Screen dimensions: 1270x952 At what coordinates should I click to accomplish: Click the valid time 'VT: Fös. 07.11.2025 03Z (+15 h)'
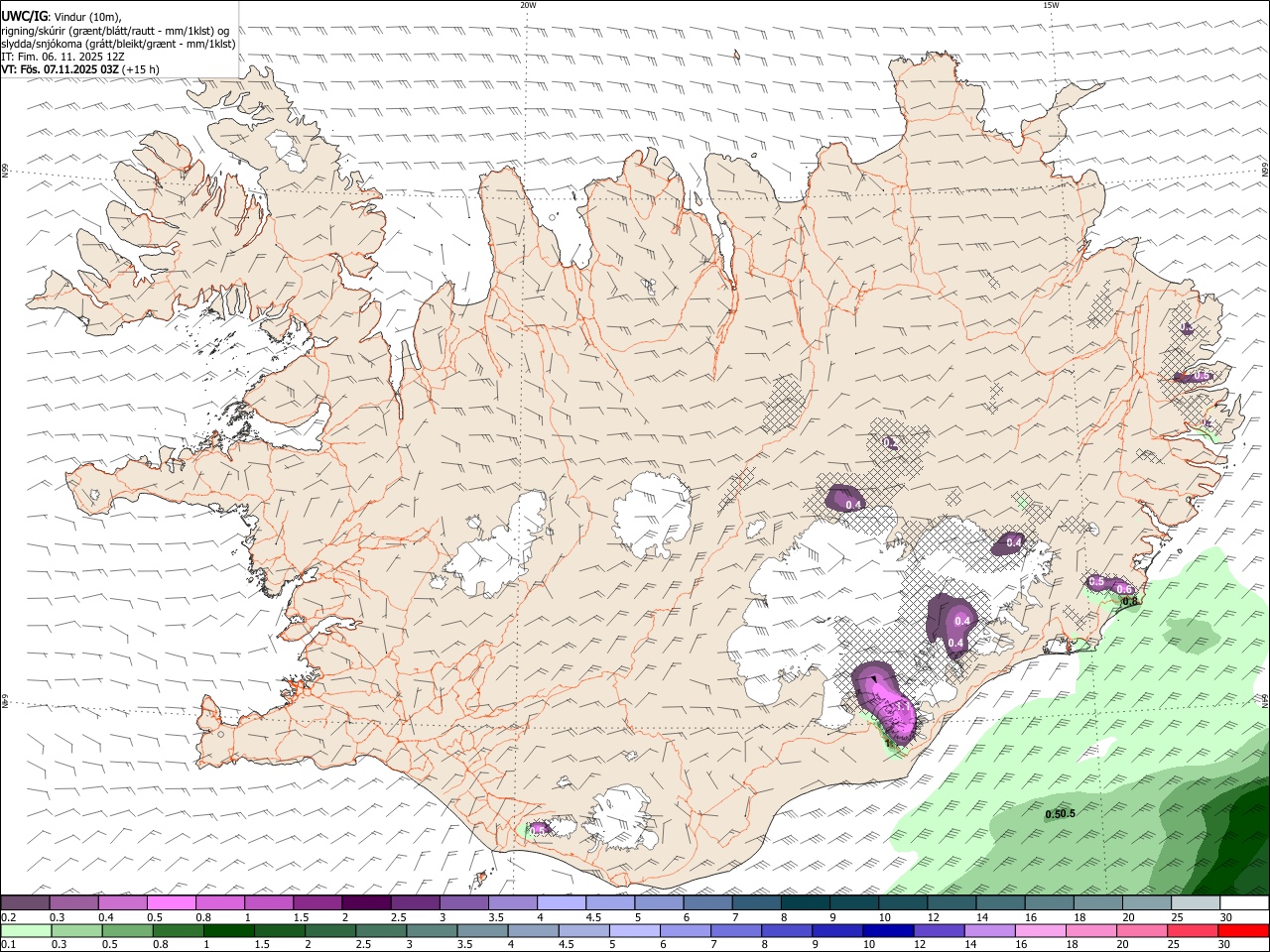click(x=80, y=69)
